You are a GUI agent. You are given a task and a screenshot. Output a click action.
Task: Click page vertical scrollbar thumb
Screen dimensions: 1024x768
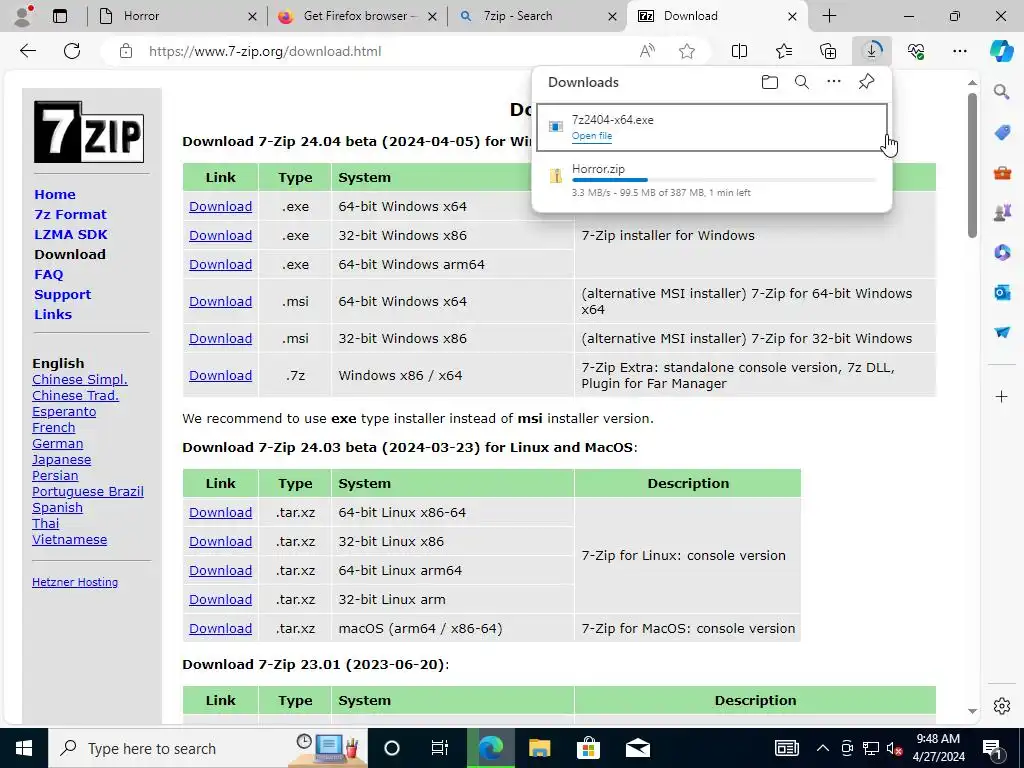pos(972,165)
